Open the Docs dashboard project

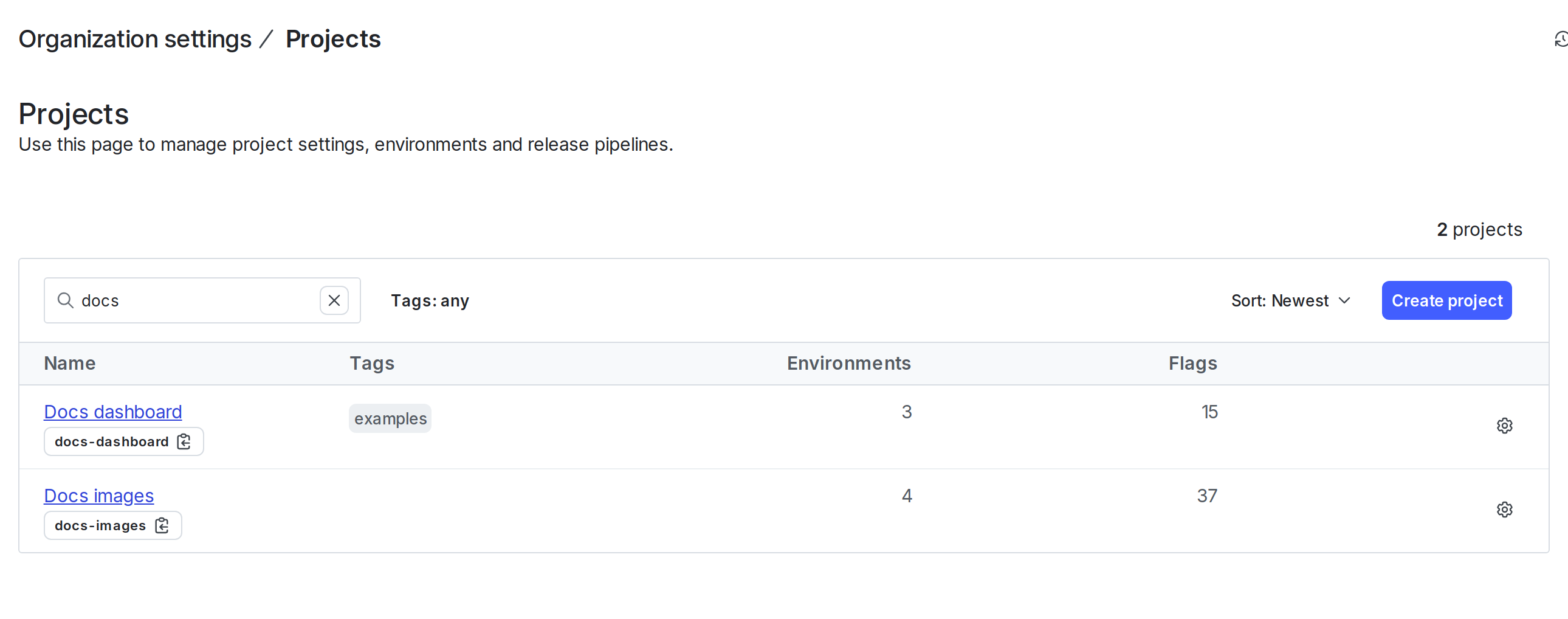(112, 411)
